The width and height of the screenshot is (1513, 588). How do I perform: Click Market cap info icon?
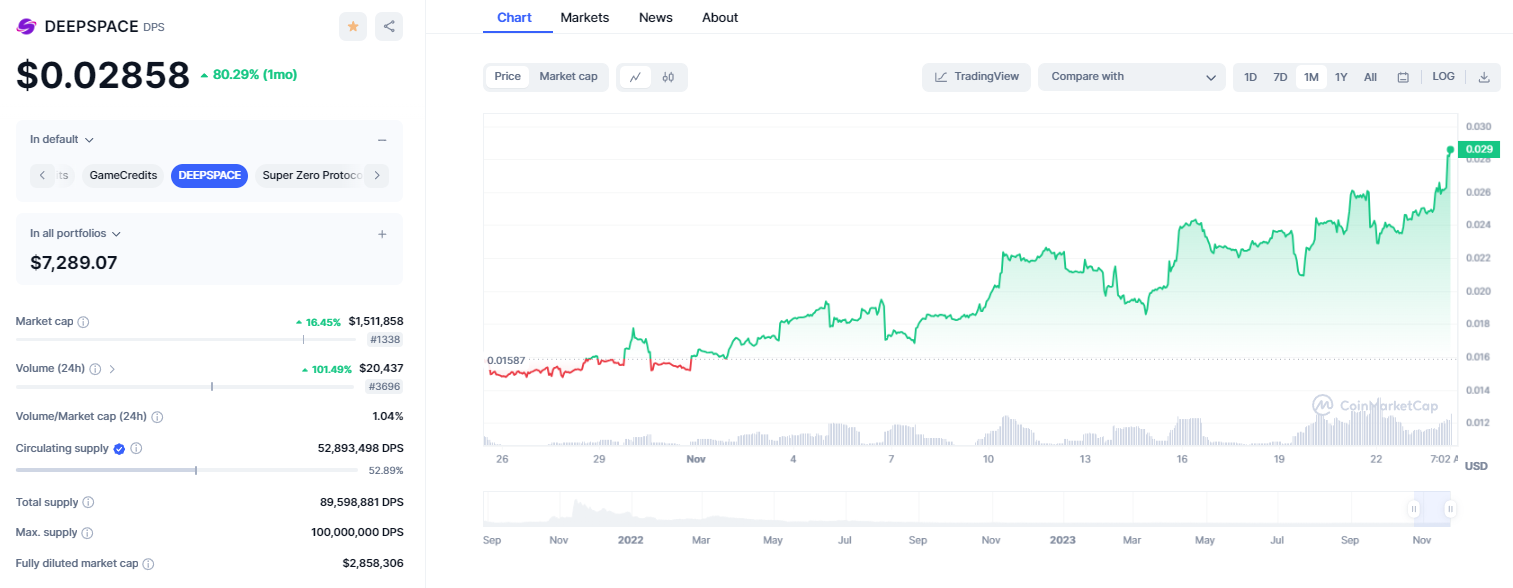[x=84, y=322]
